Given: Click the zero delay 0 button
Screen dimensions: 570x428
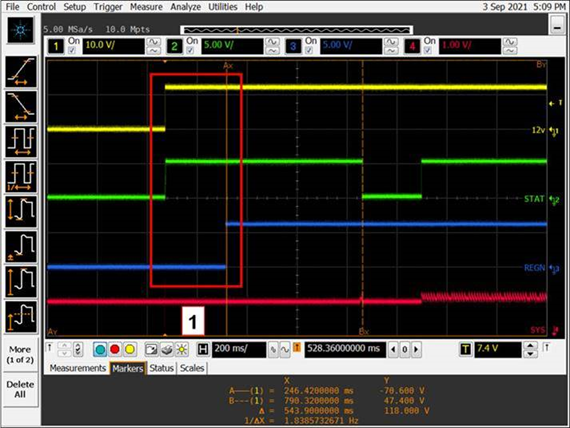Looking at the screenshot, I should [404, 349].
